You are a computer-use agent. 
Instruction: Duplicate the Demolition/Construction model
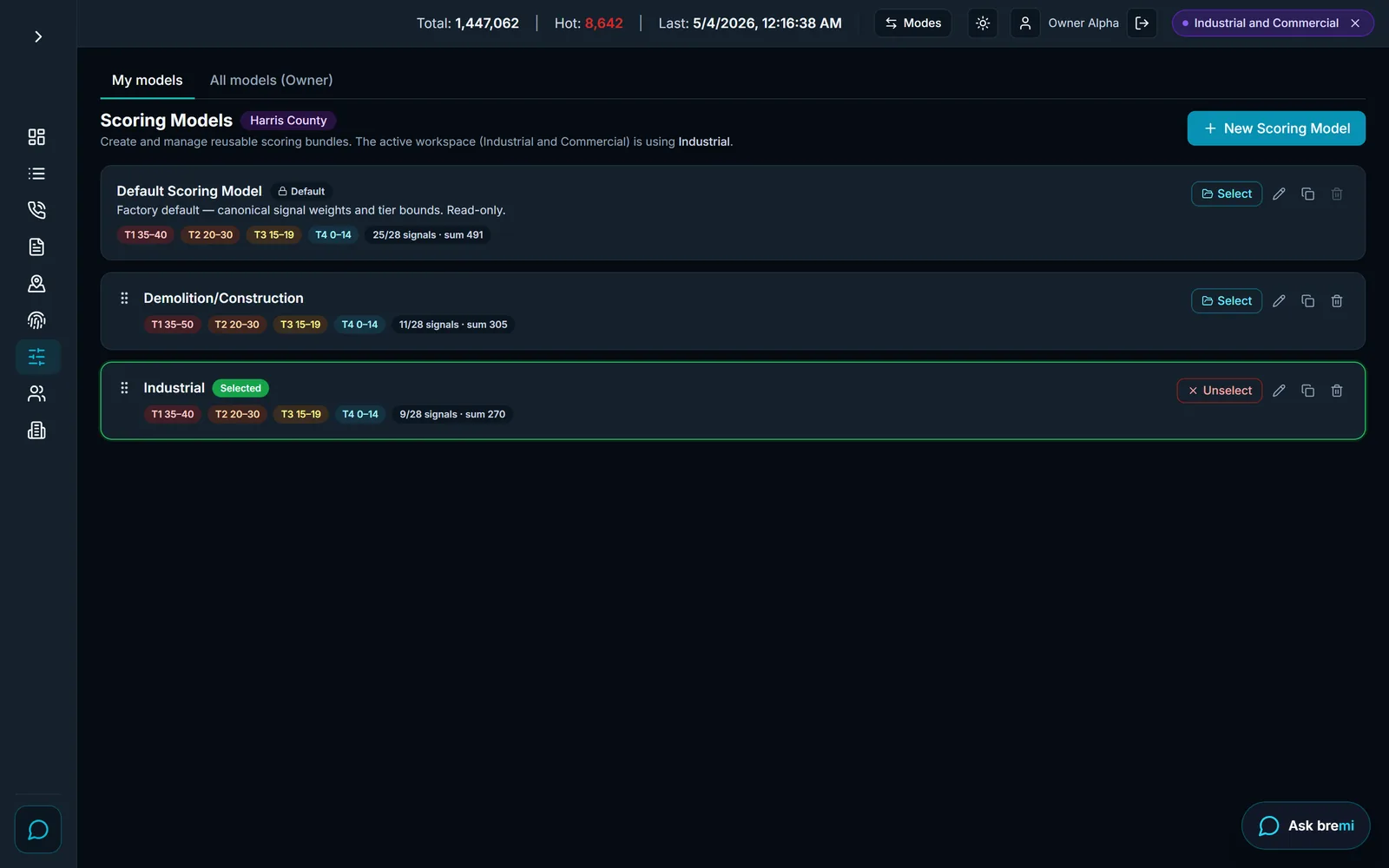pyautogui.click(x=1308, y=301)
